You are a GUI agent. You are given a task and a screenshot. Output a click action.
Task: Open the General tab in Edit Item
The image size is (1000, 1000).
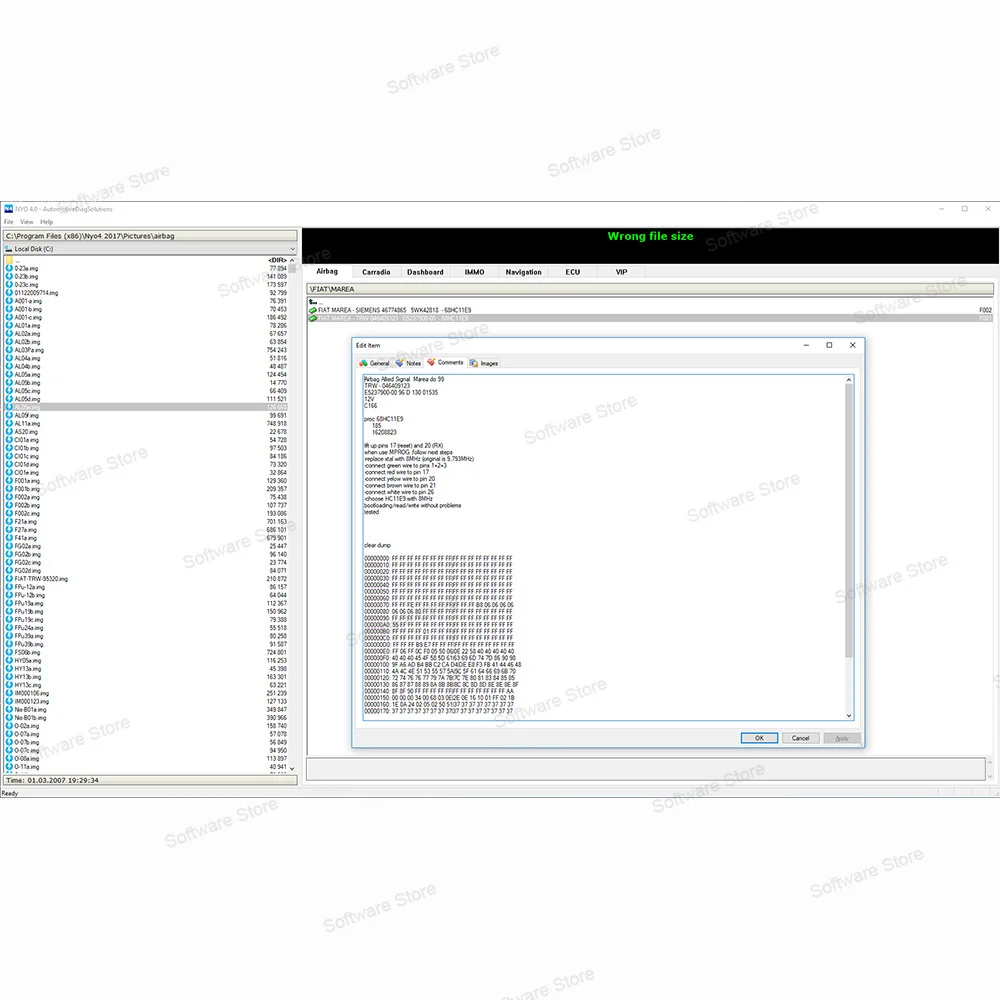[x=374, y=363]
